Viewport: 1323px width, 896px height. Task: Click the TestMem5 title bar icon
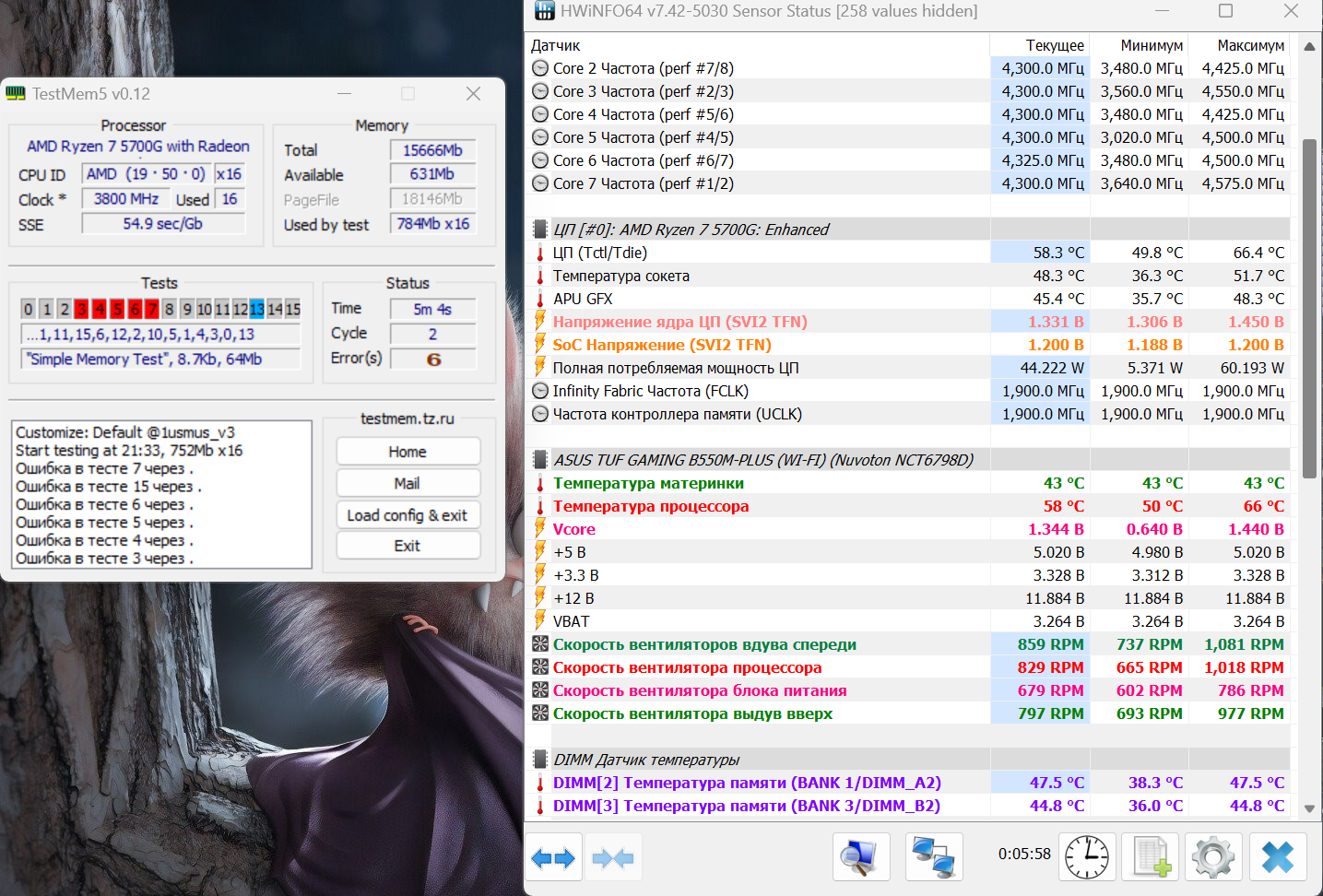pos(16,94)
